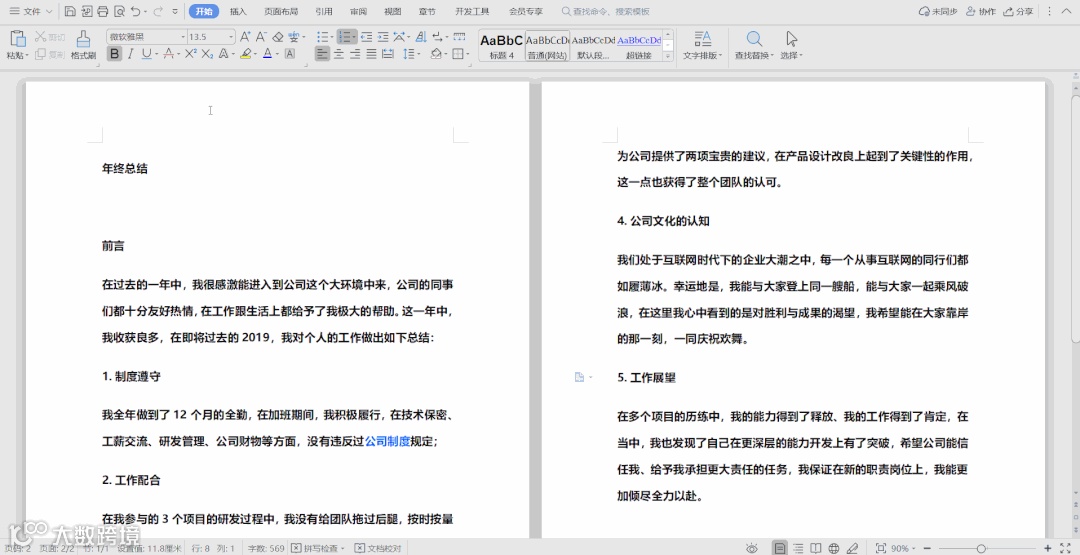Click the increase font size icon
This screenshot has width=1080, height=555.
pos(245,36)
